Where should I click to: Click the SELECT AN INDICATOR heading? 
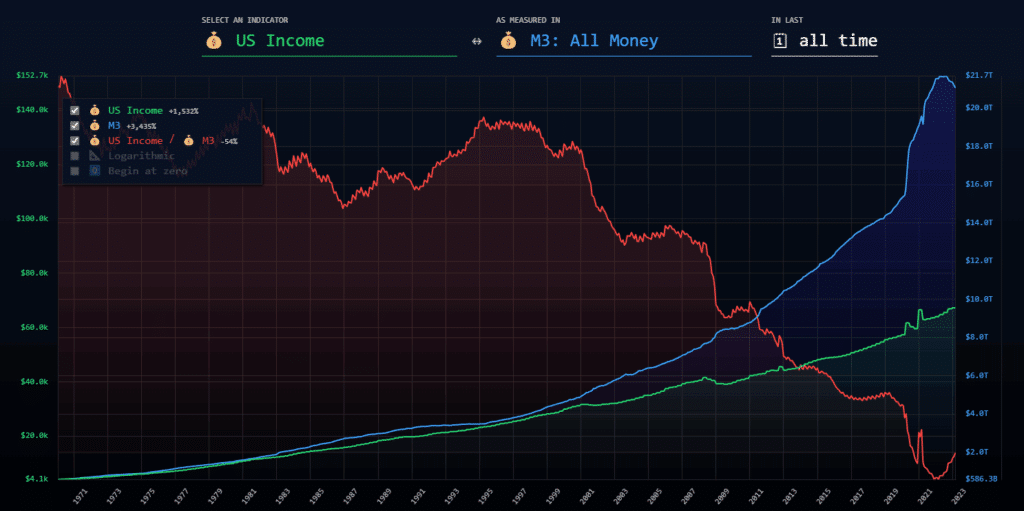(245, 20)
